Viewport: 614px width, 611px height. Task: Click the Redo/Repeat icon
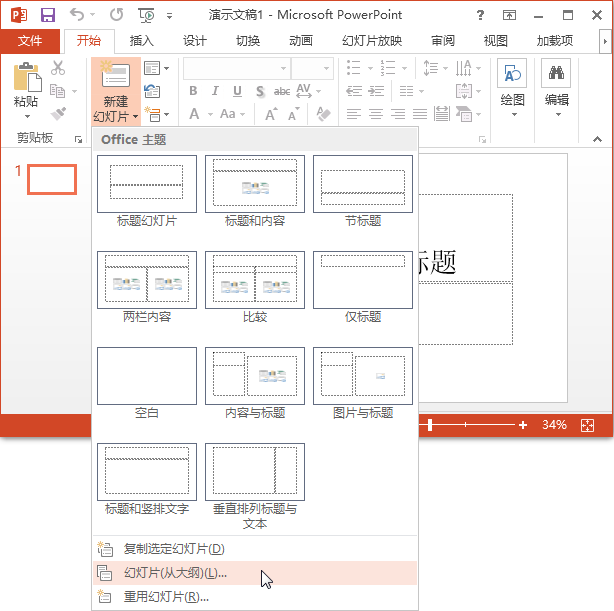click(x=116, y=15)
